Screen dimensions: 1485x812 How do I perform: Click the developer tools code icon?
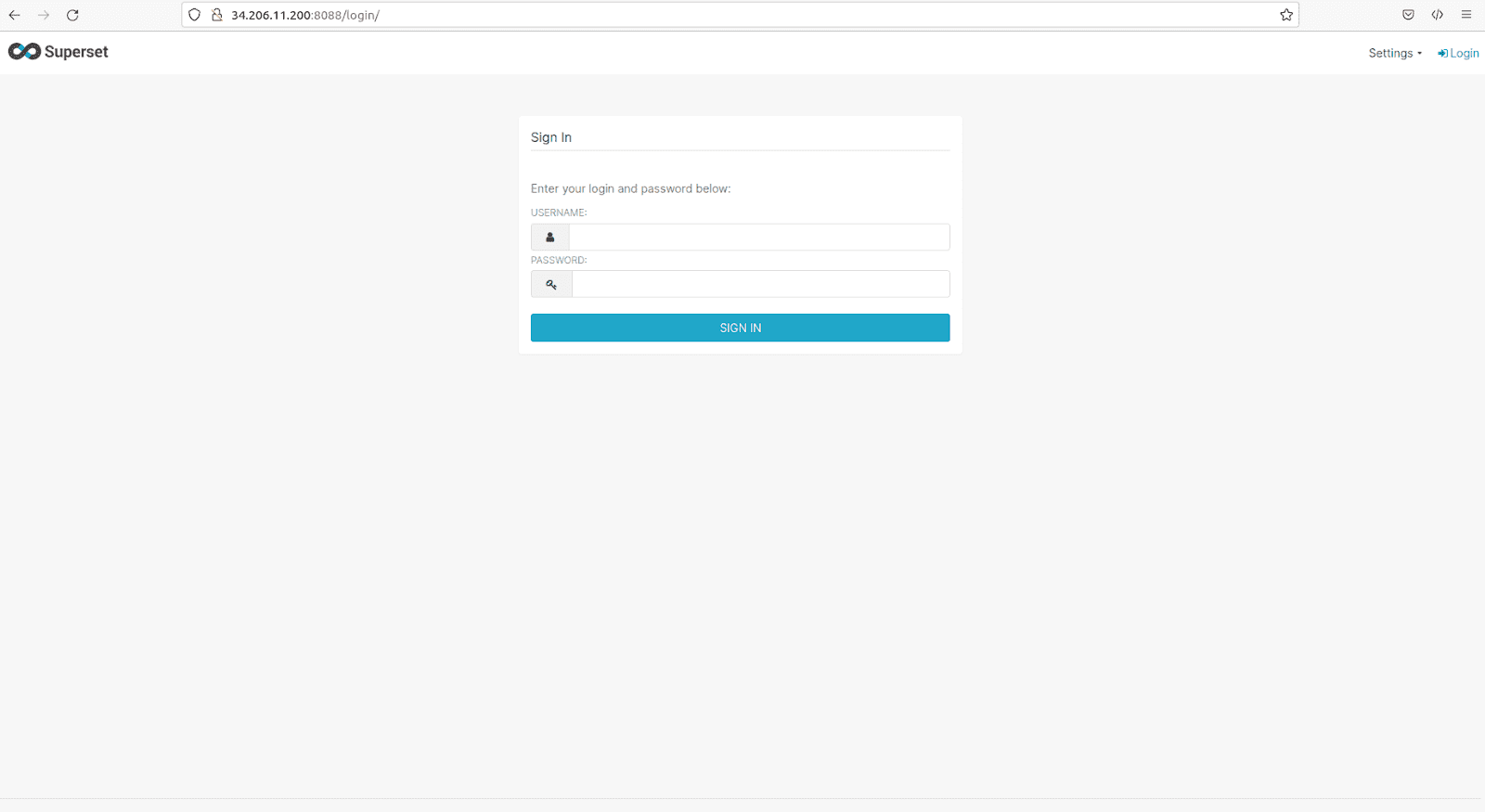pyautogui.click(x=1437, y=15)
